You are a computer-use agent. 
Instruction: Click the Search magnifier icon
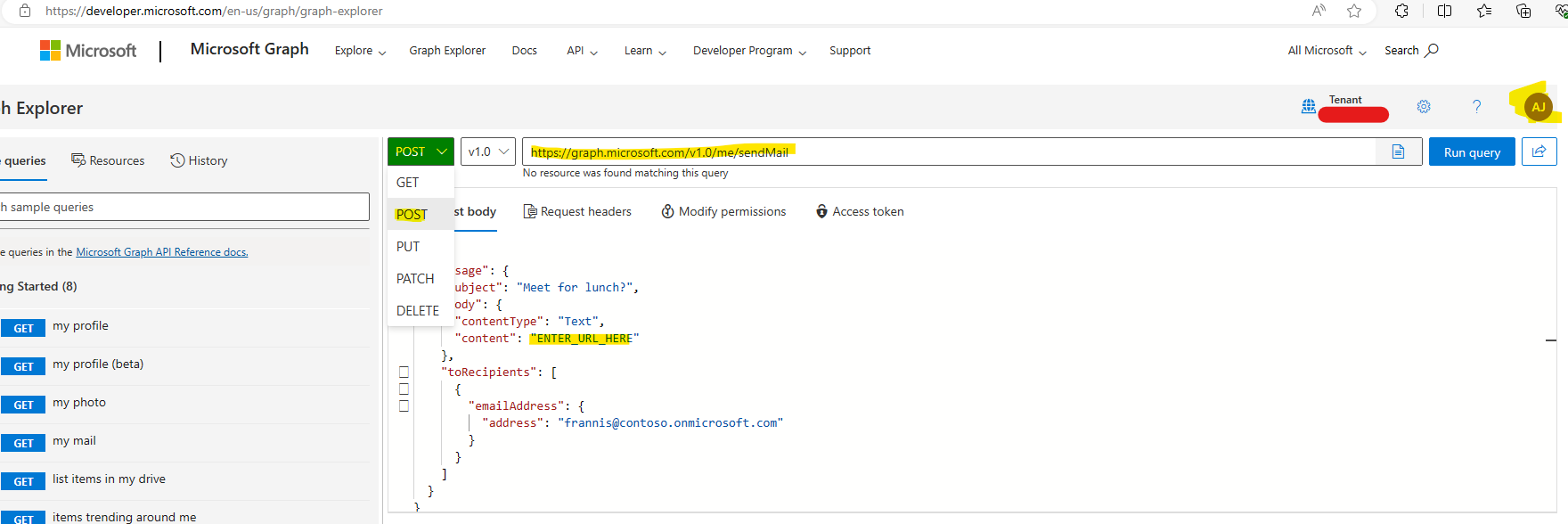point(1432,50)
